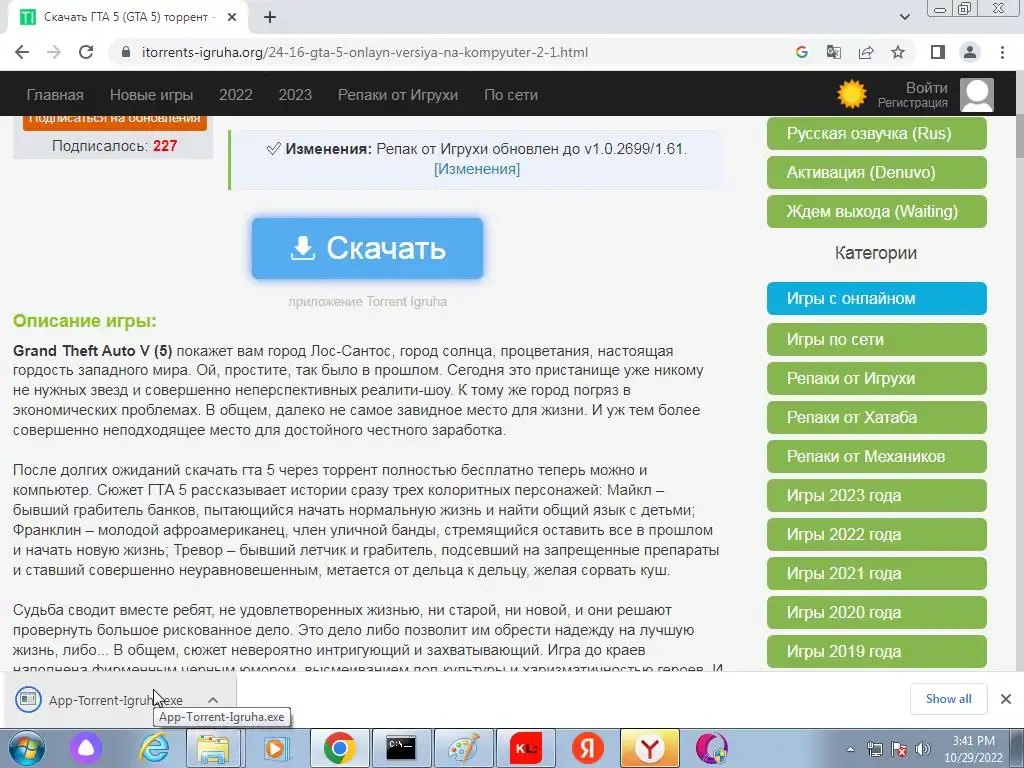Open Игры с онлайном category

[876, 298]
